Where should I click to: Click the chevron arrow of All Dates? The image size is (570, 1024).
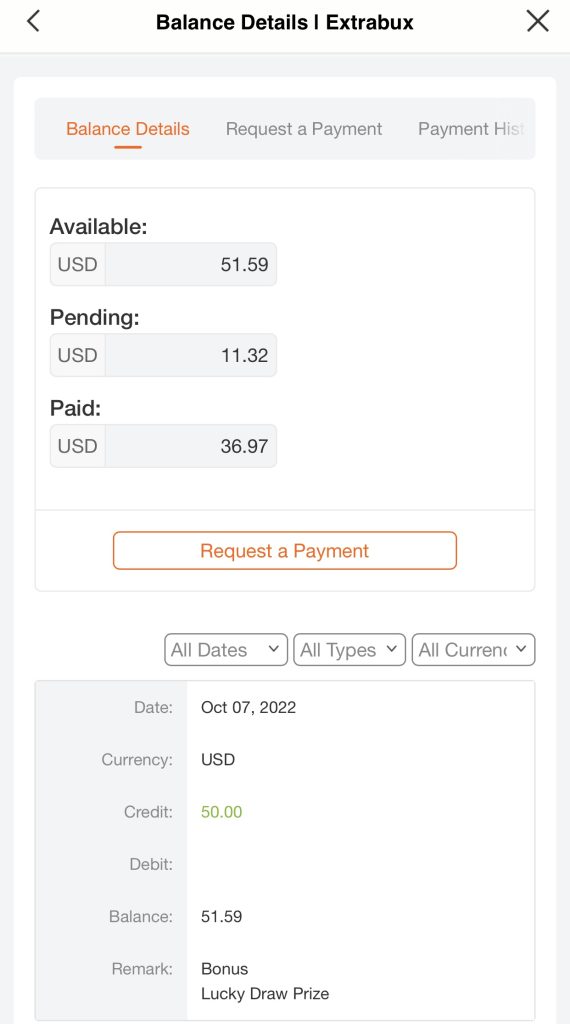274,649
